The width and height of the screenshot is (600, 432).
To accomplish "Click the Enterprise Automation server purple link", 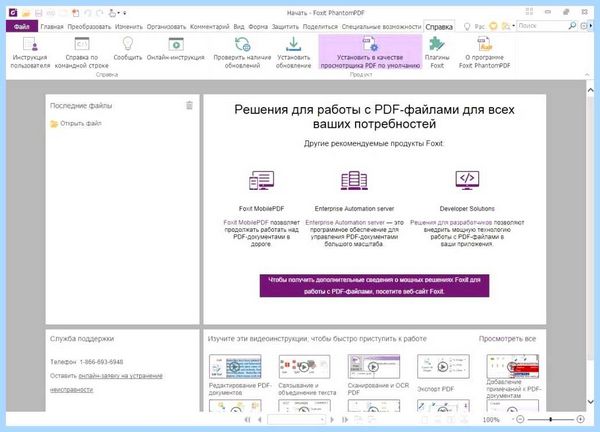I will (345, 222).
